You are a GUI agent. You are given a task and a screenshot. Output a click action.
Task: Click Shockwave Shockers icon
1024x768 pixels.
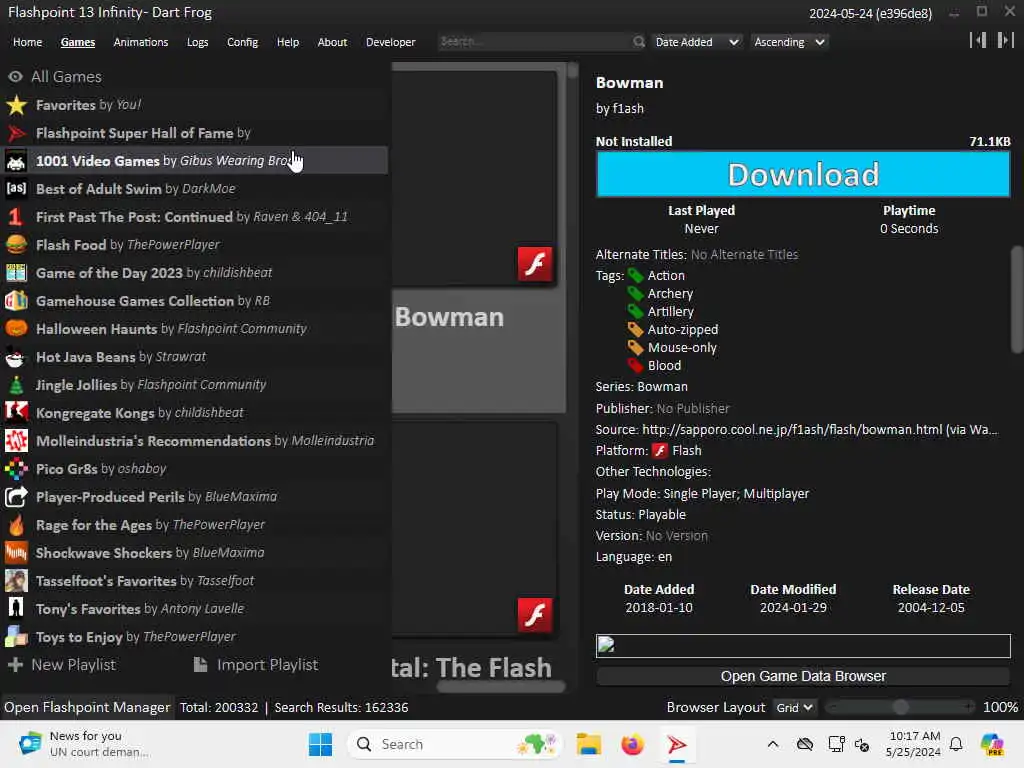(x=16, y=553)
